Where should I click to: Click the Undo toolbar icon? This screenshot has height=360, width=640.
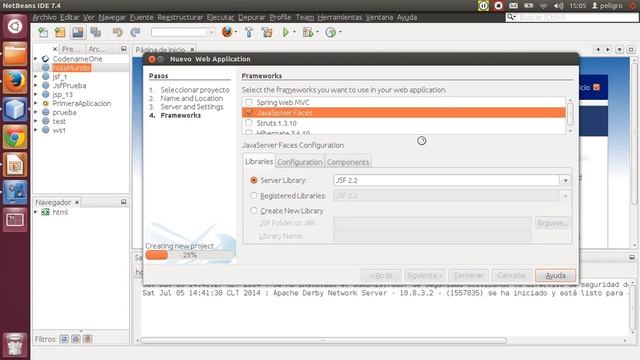(x=118, y=32)
